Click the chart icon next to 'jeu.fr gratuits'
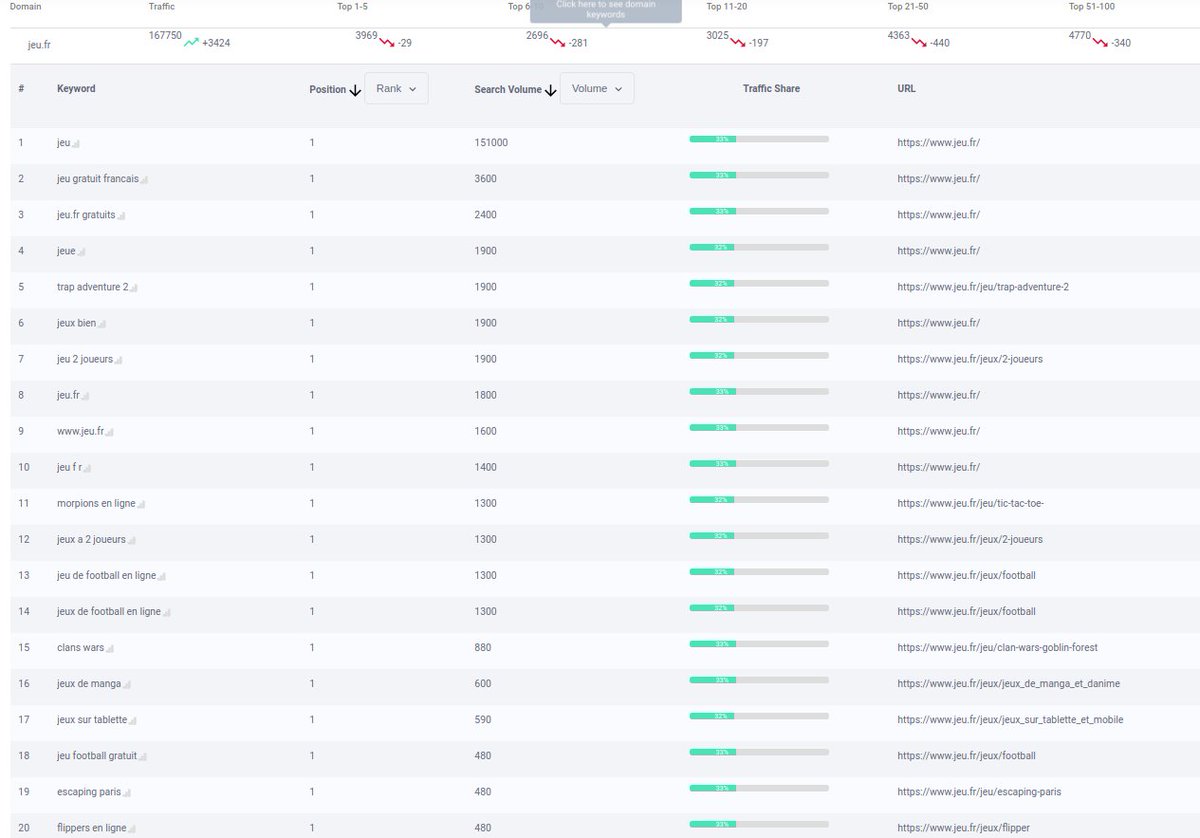Image resolution: width=1200 pixels, height=838 pixels. pos(122,217)
